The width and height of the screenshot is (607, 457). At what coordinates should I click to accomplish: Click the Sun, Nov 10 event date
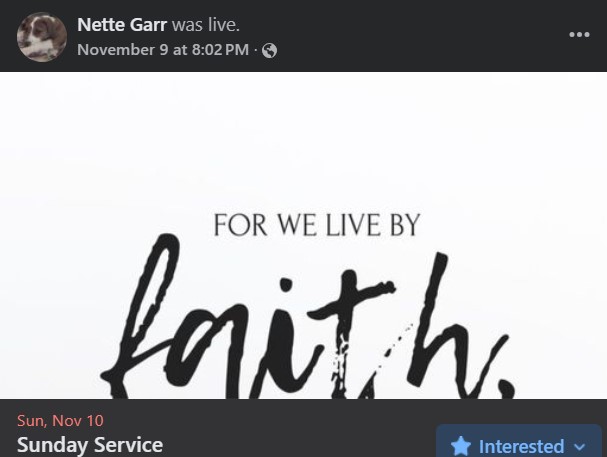point(60,421)
